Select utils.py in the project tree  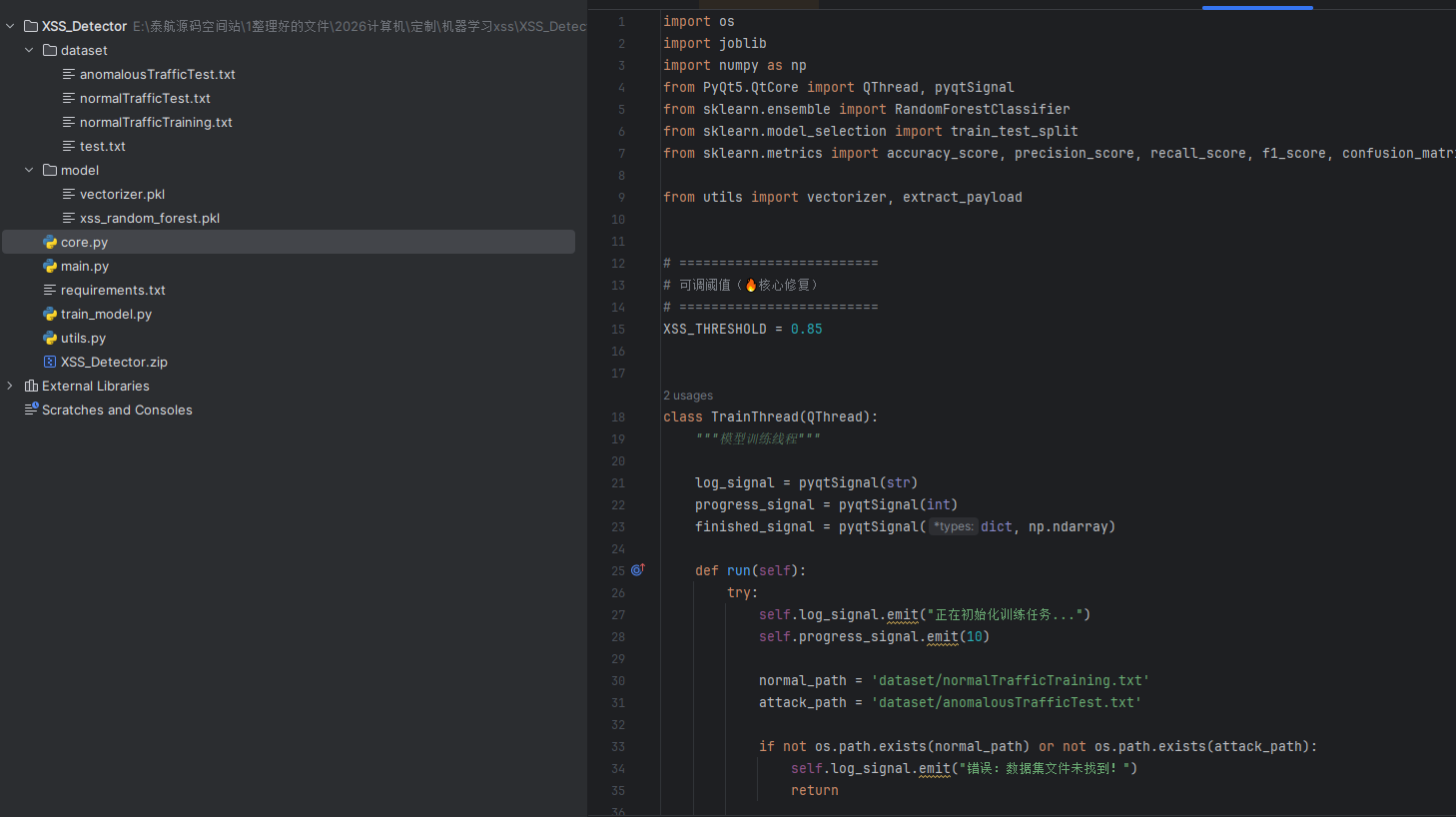tap(83, 338)
